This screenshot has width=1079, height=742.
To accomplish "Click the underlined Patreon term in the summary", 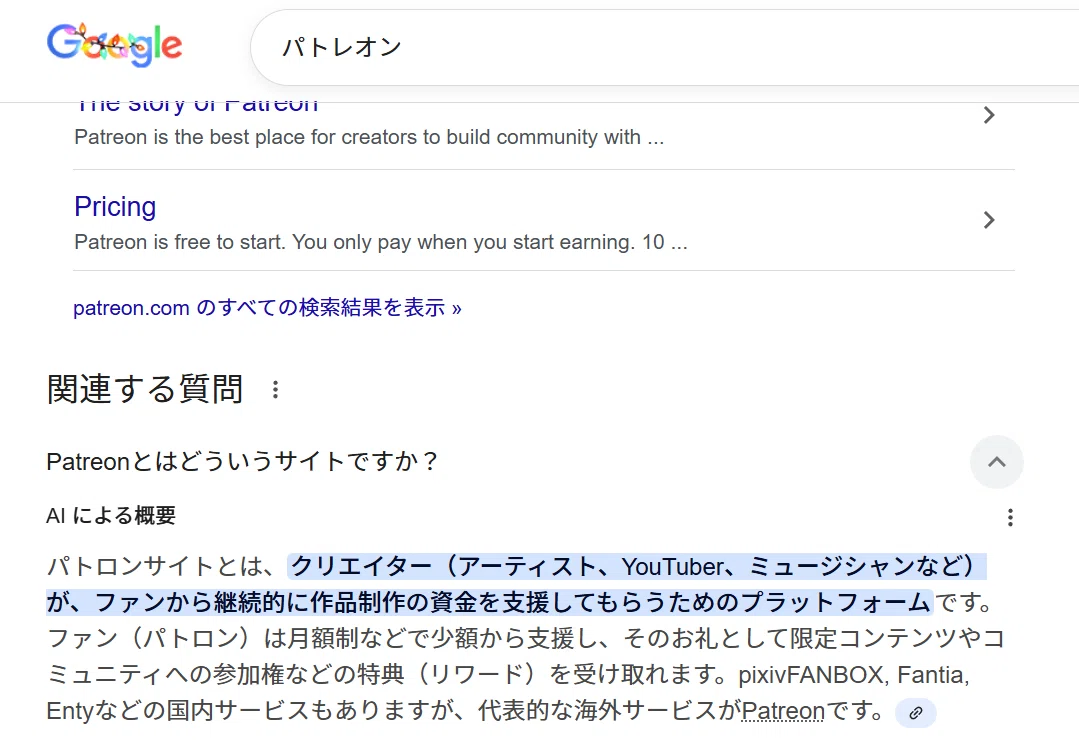I will point(783,710).
